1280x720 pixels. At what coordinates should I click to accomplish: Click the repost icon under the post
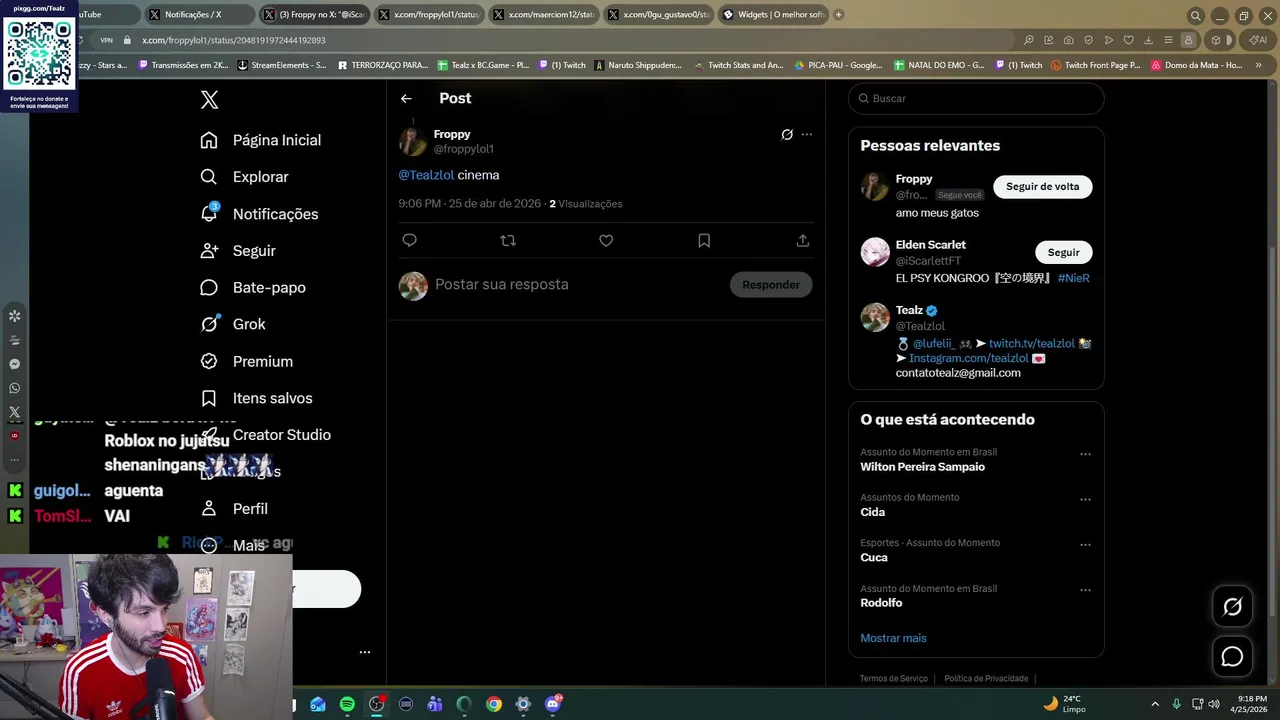point(508,240)
